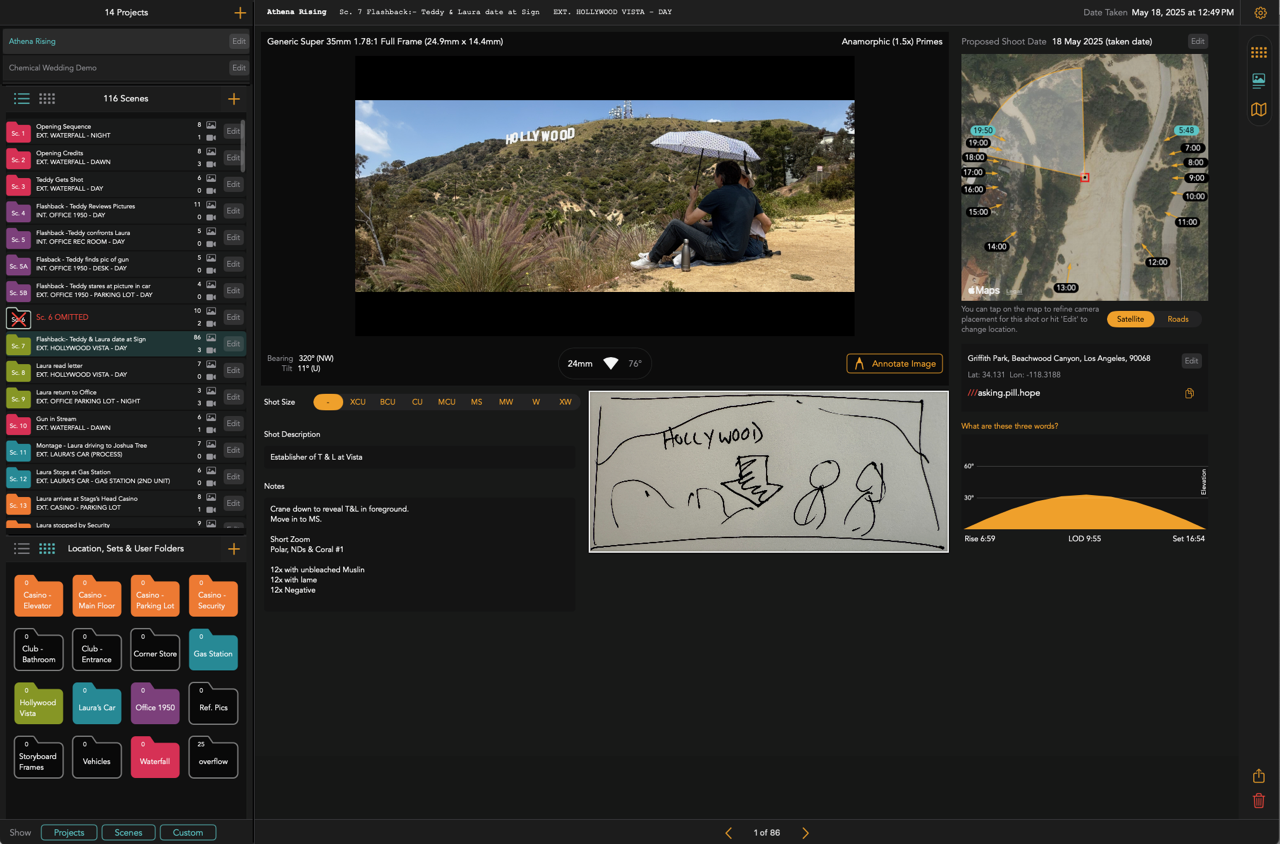Image resolution: width=1280 pixels, height=844 pixels.
Task: Open Sc. 1 Opening Sequence folder icon
Action: pos(18,132)
